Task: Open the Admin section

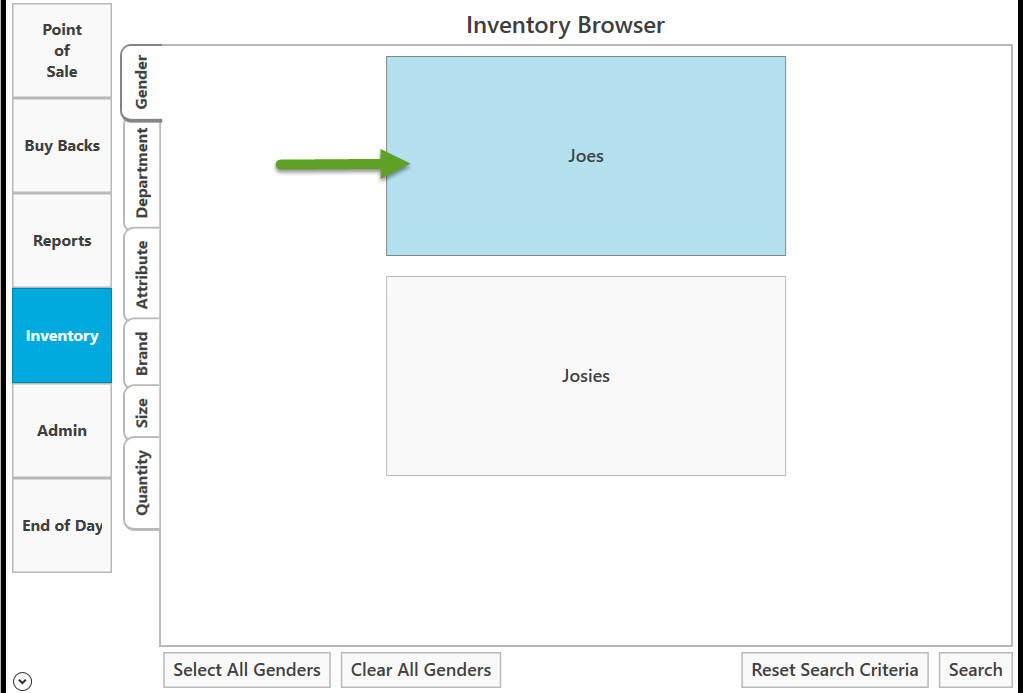Action: 62,431
